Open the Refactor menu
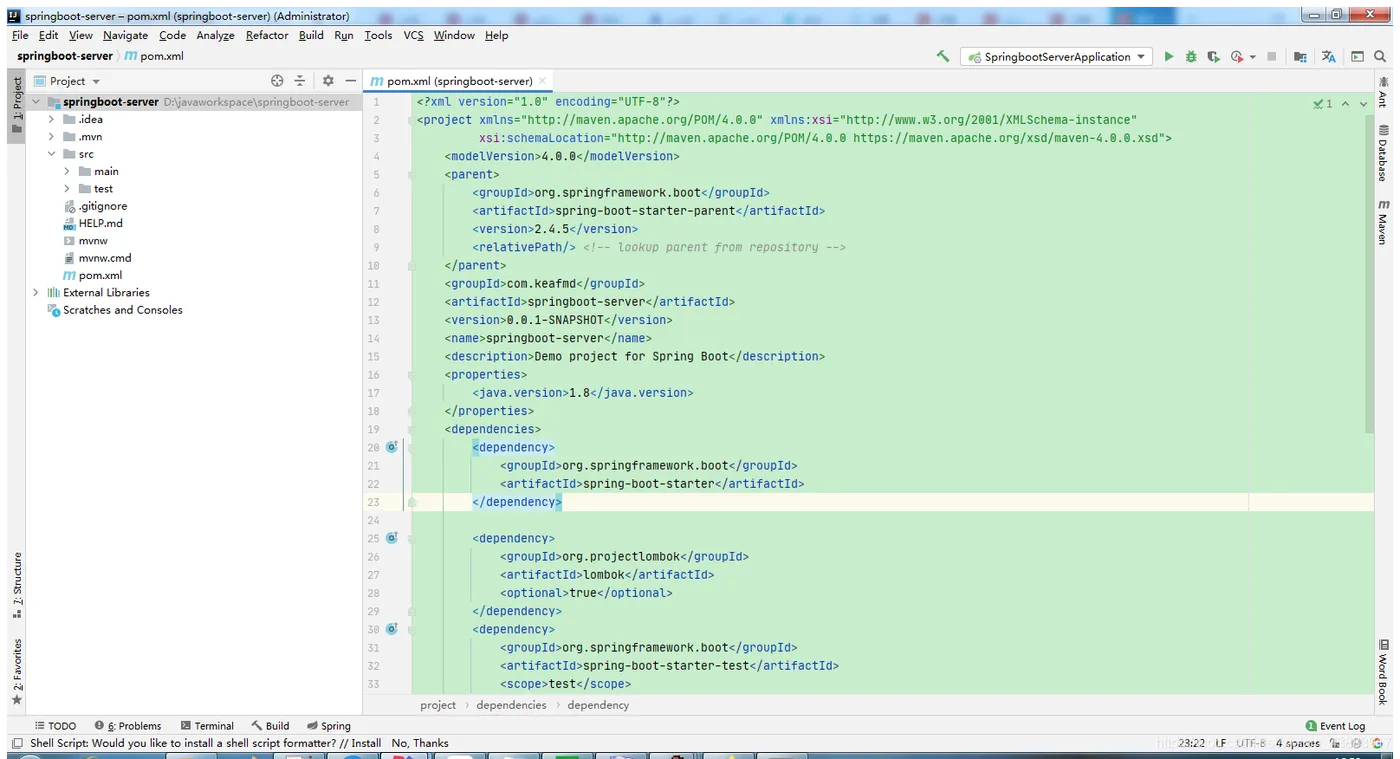The image size is (1400, 759). [267, 35]
